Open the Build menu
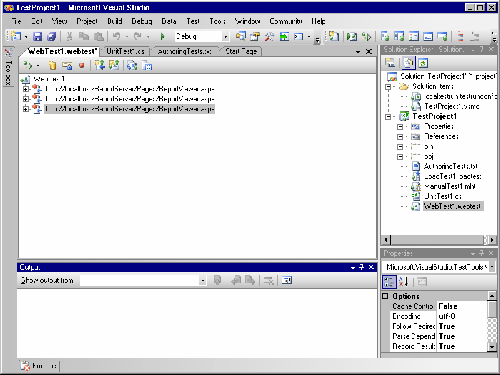The width and height of the screenshot is (500, 375). click(115, 21)
